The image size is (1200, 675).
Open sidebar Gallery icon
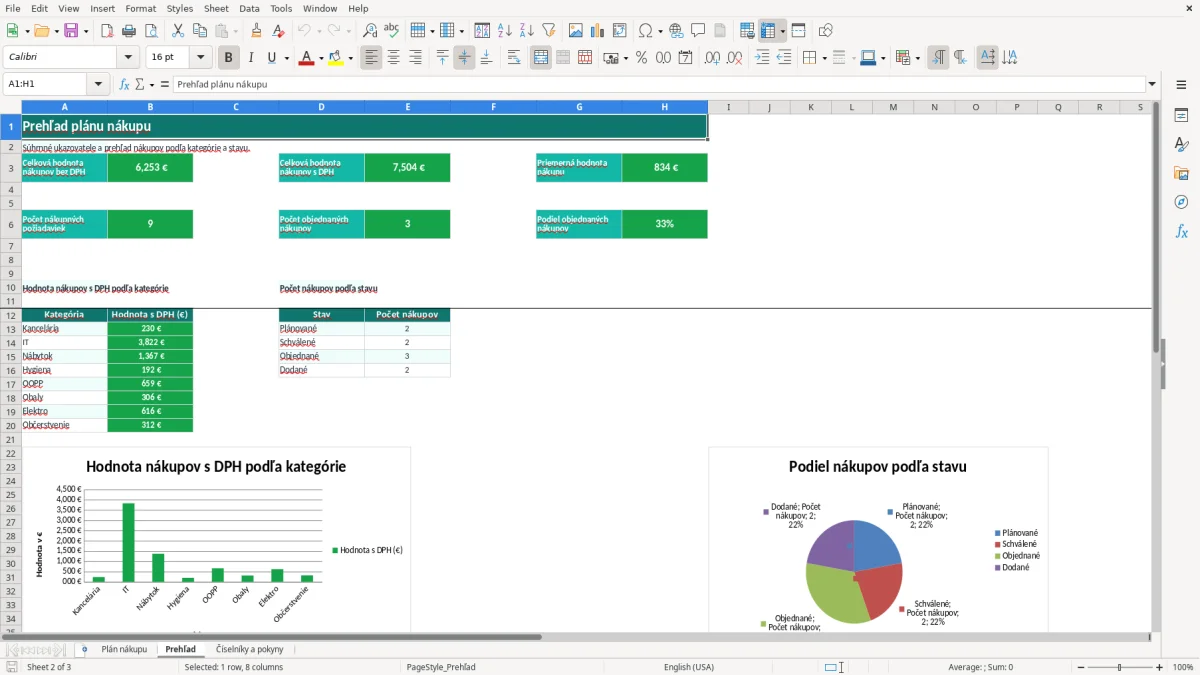(x=1181, y=173)
